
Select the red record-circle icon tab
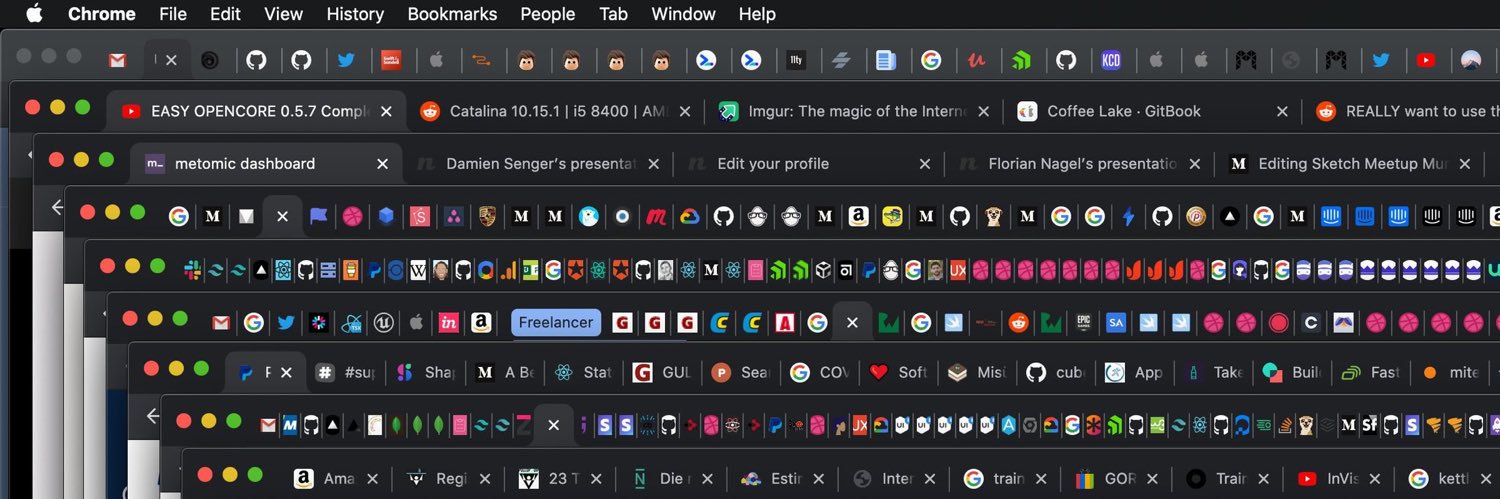1278,322
